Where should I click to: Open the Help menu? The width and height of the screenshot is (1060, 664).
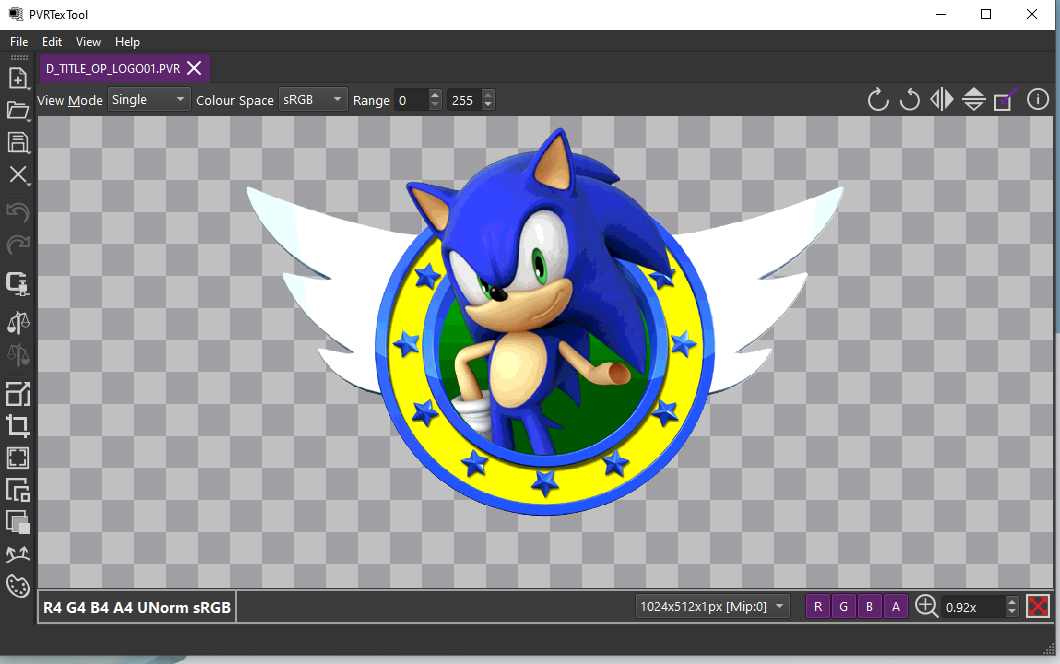tap(127, 42)
